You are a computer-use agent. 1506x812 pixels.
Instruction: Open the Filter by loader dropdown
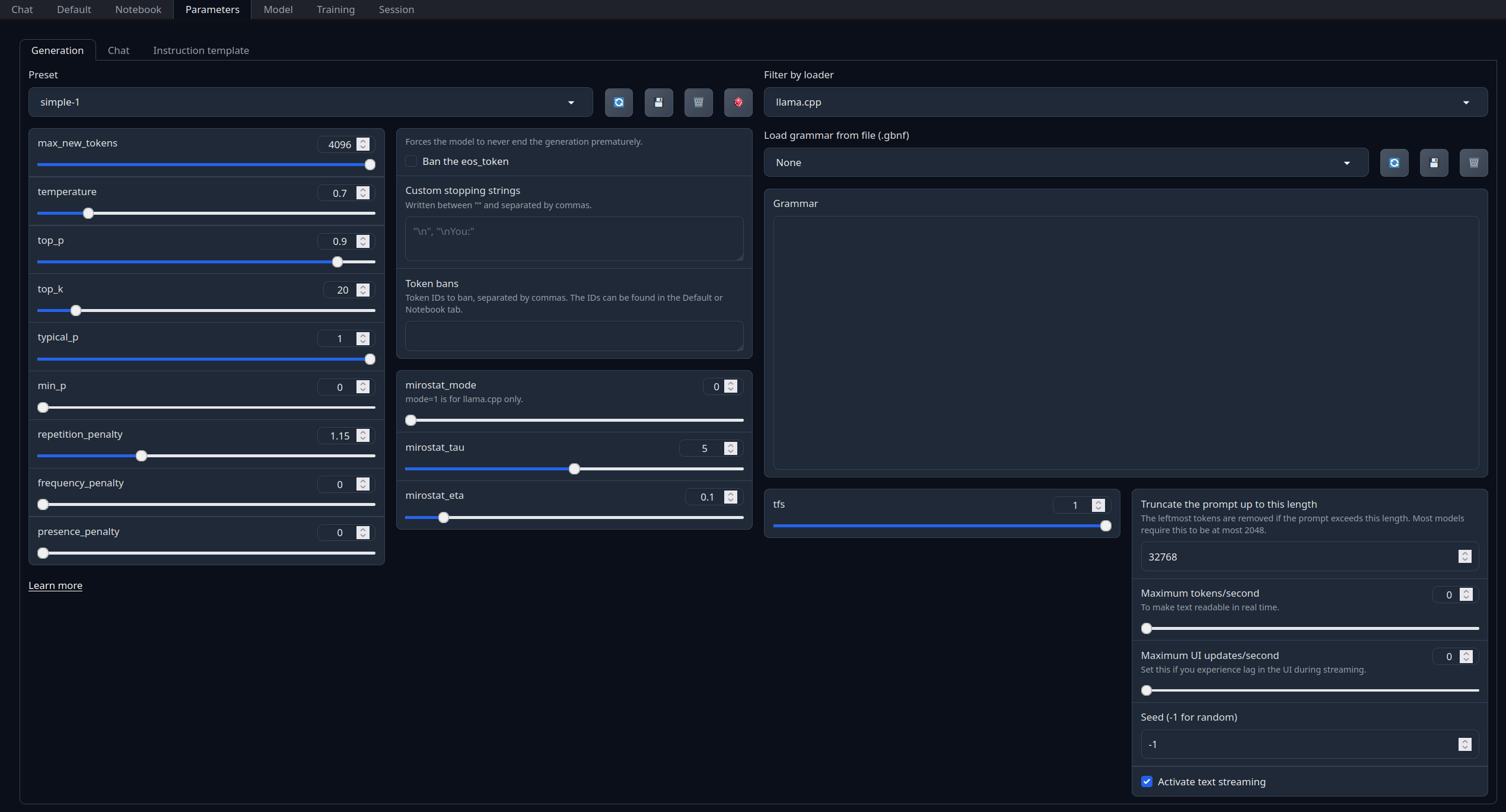[x=1125, y=103]
